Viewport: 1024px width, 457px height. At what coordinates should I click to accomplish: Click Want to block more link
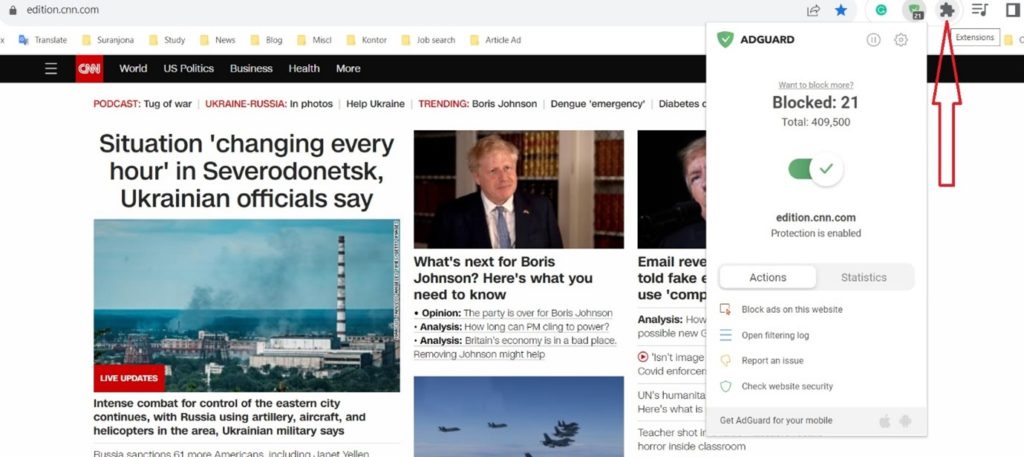pyautogui.click(x=816, y=85)
